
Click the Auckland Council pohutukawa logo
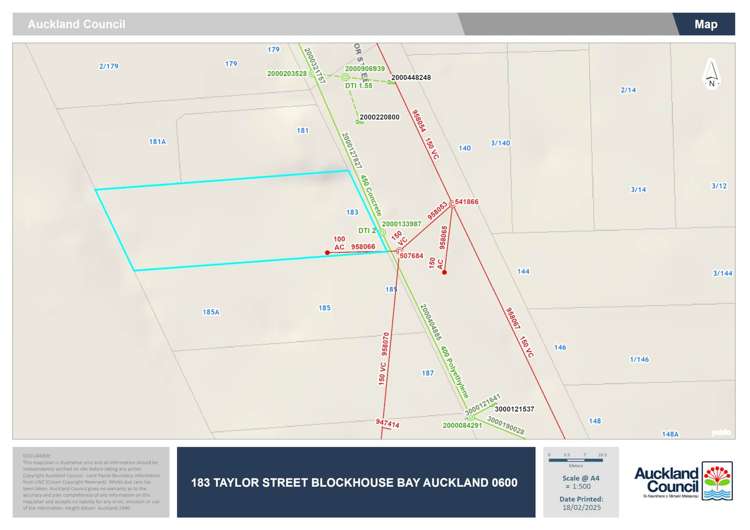coord(715,482)
